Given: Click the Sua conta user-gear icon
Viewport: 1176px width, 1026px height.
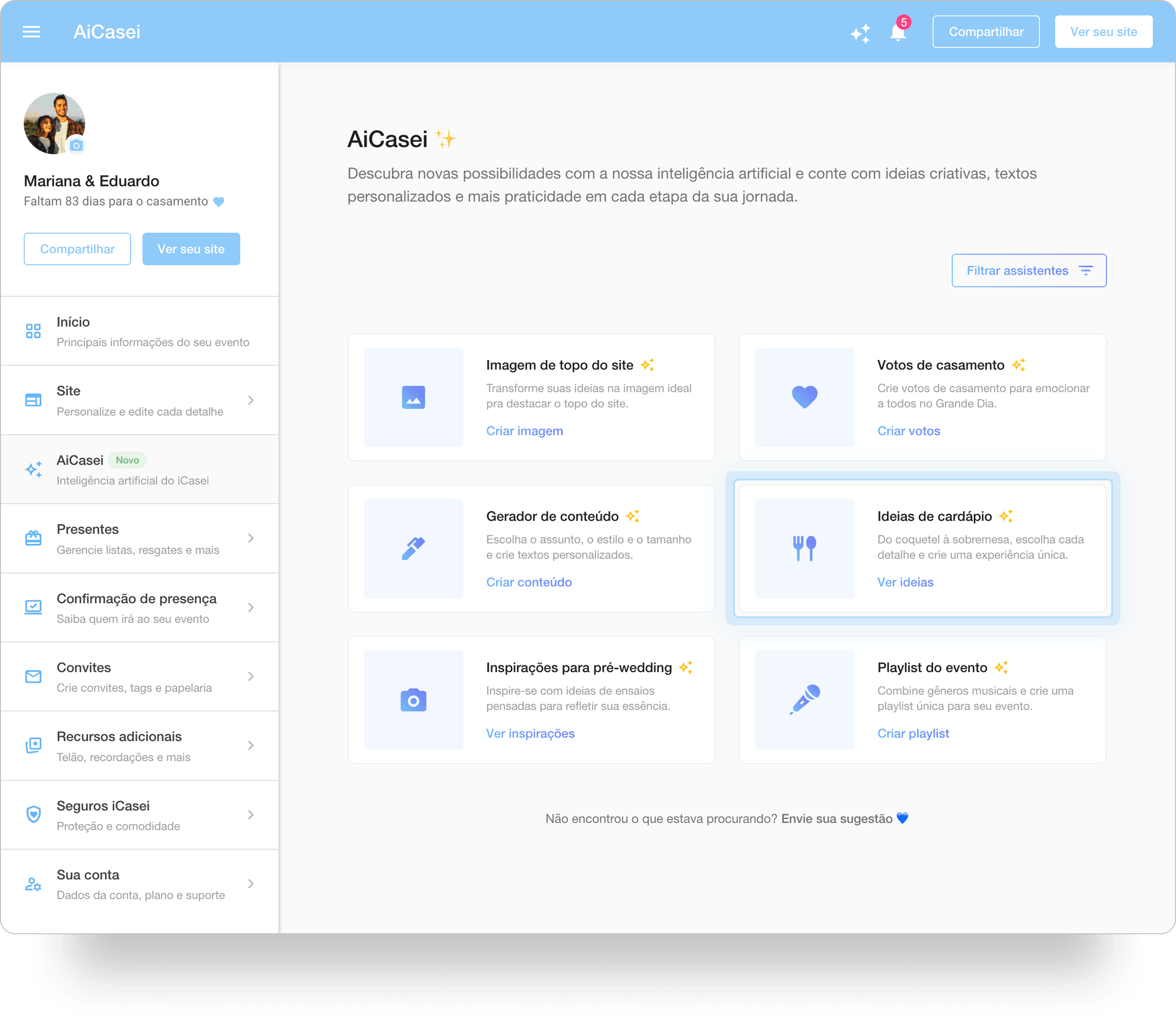Looking at the screenshot, I should click(x=33, y=884).
